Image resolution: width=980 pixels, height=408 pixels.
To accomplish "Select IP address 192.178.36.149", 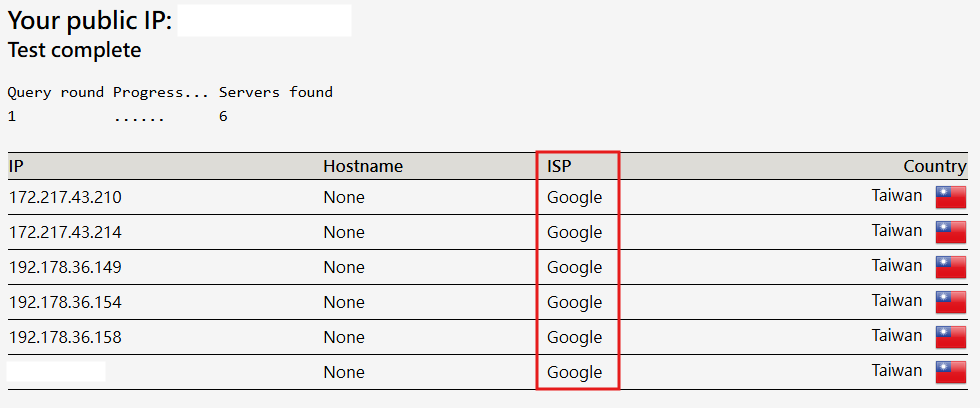I will pyautogui.click(x=65, y=267).
